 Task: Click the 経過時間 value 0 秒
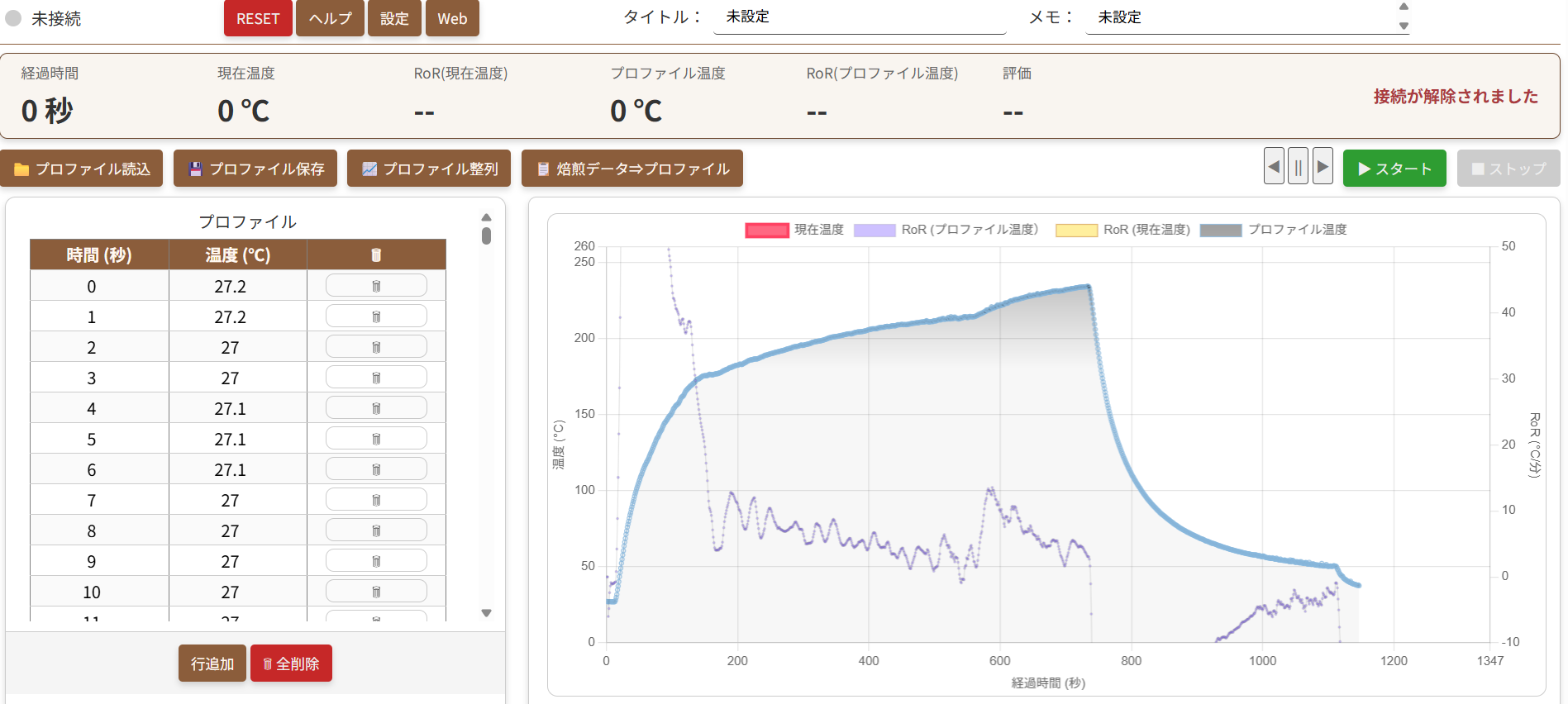[47, 111]
